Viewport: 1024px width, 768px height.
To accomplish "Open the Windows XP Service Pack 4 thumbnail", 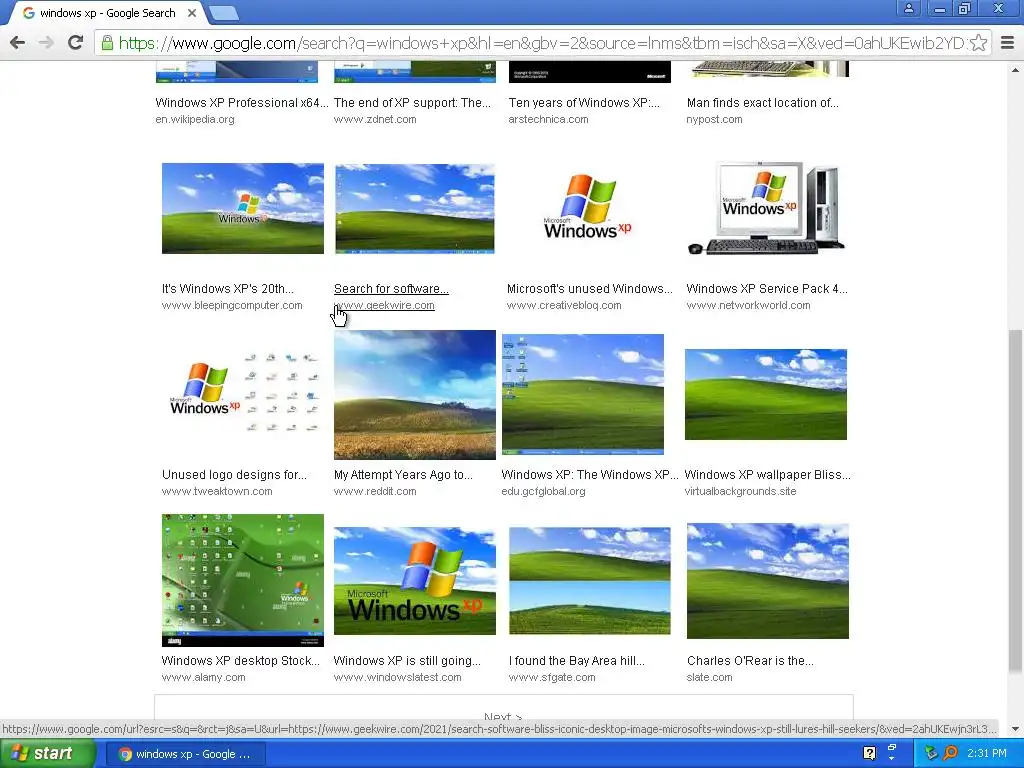I will (767, 208).
